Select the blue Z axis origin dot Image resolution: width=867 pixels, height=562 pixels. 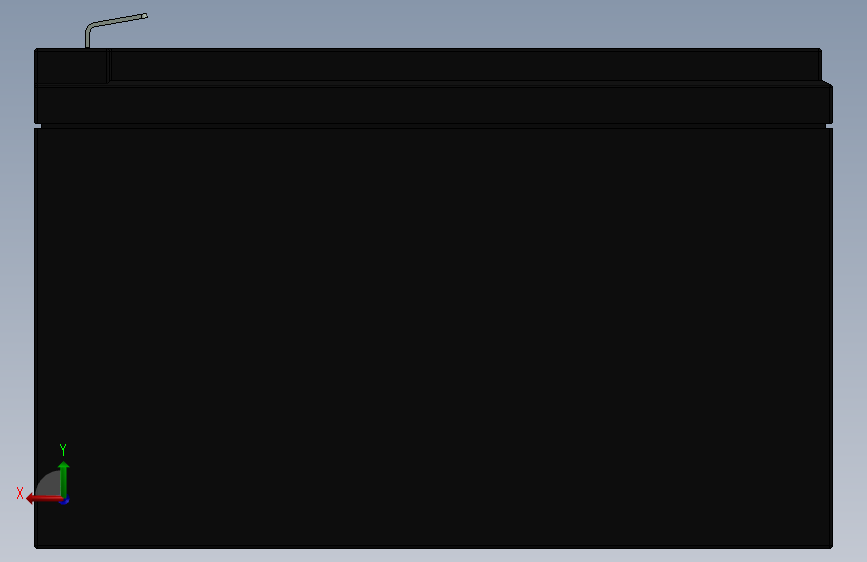[x=65, y=501]
